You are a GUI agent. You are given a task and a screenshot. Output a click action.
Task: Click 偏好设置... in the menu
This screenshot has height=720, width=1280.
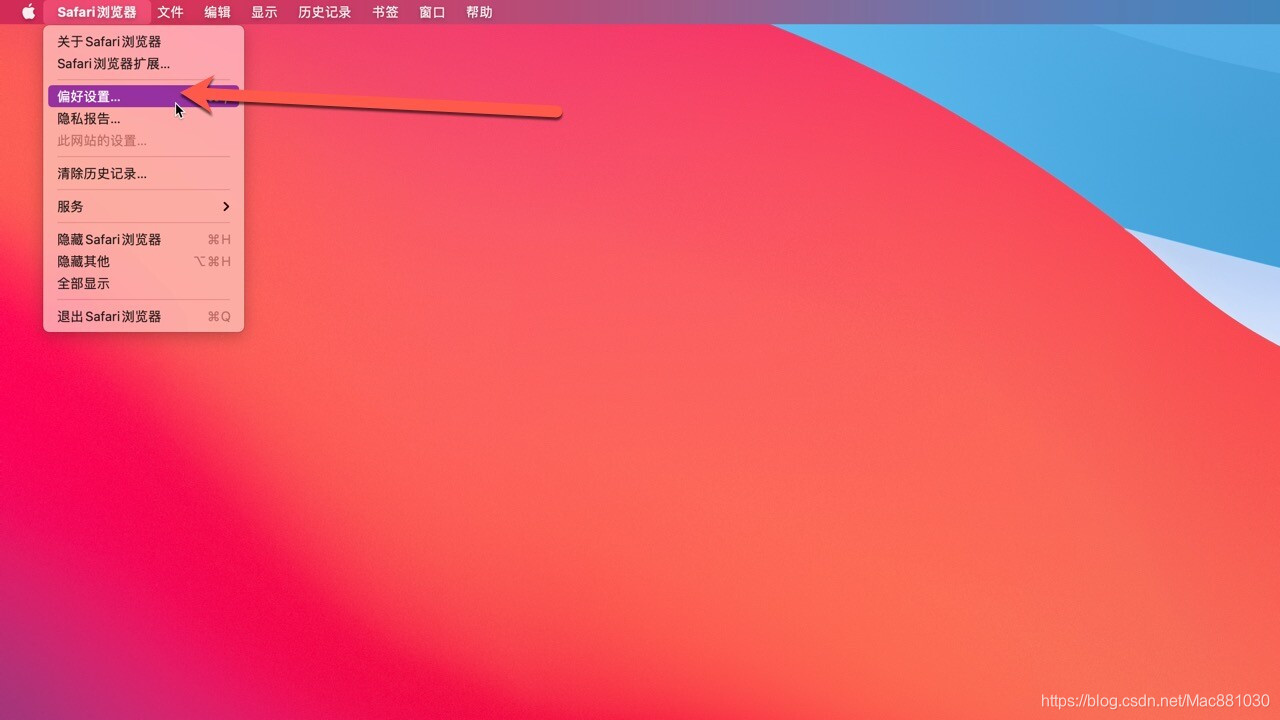pos(144,96)
